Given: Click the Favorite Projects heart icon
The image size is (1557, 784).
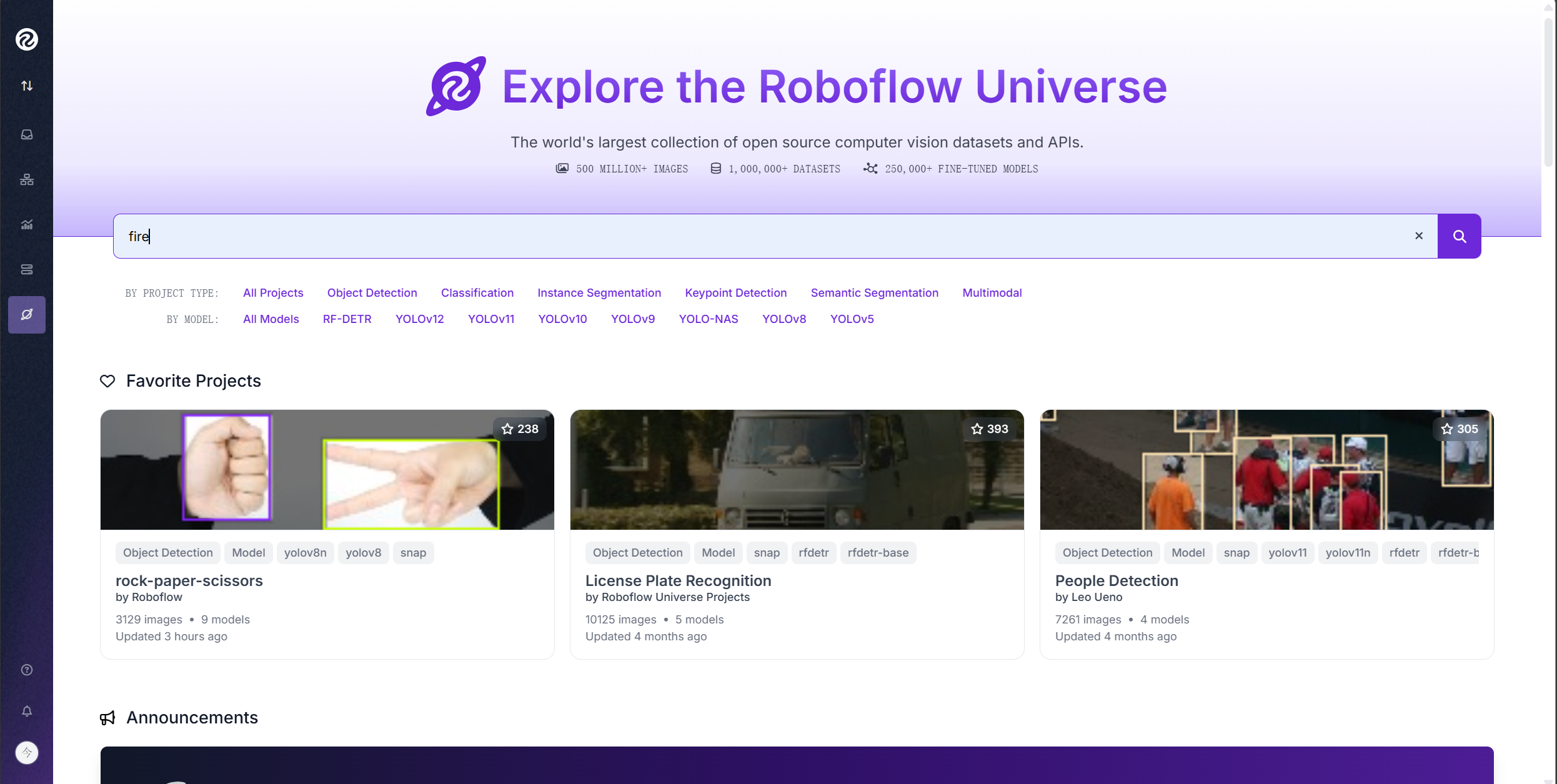Looking at the screenshot, I should [x=107, y=381].
